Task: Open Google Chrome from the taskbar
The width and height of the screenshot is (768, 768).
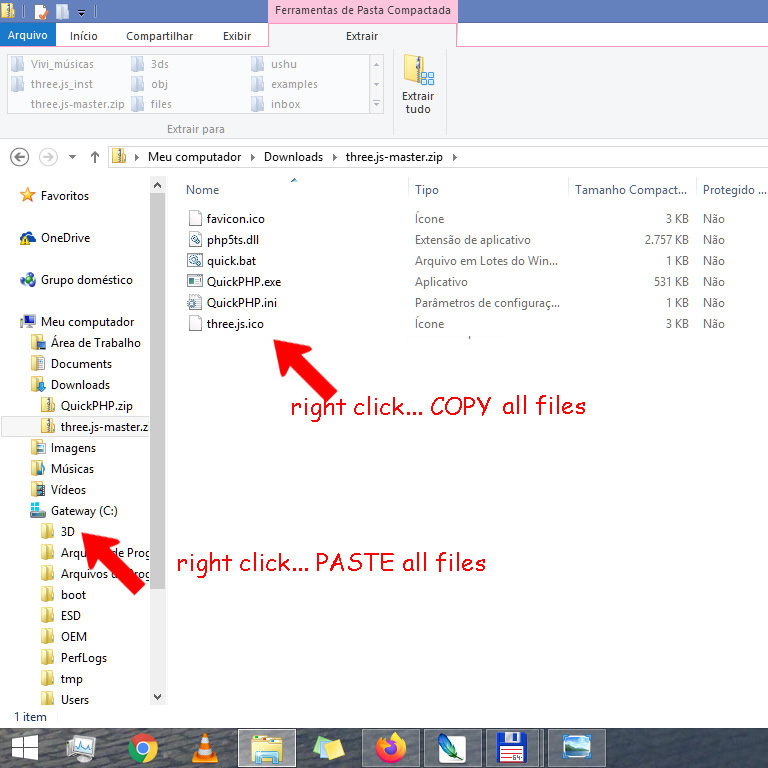Action: point(143,748)
